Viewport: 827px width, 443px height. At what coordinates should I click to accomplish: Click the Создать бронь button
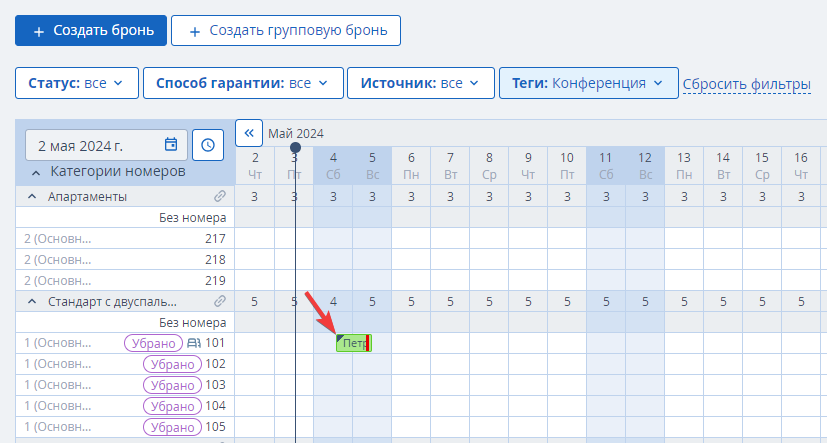coord(91,31)
